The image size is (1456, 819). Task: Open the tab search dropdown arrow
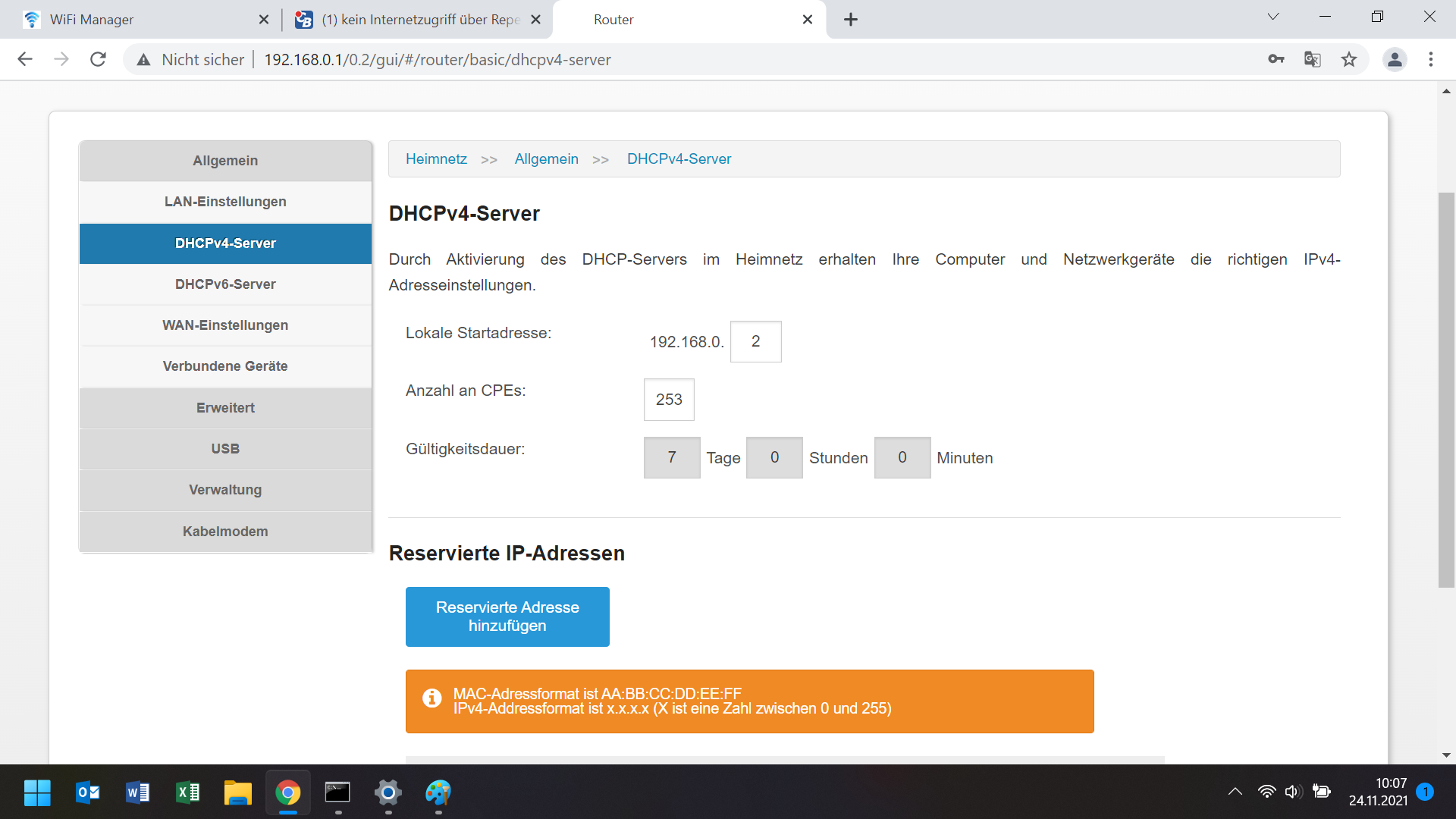click(1272, 17)
